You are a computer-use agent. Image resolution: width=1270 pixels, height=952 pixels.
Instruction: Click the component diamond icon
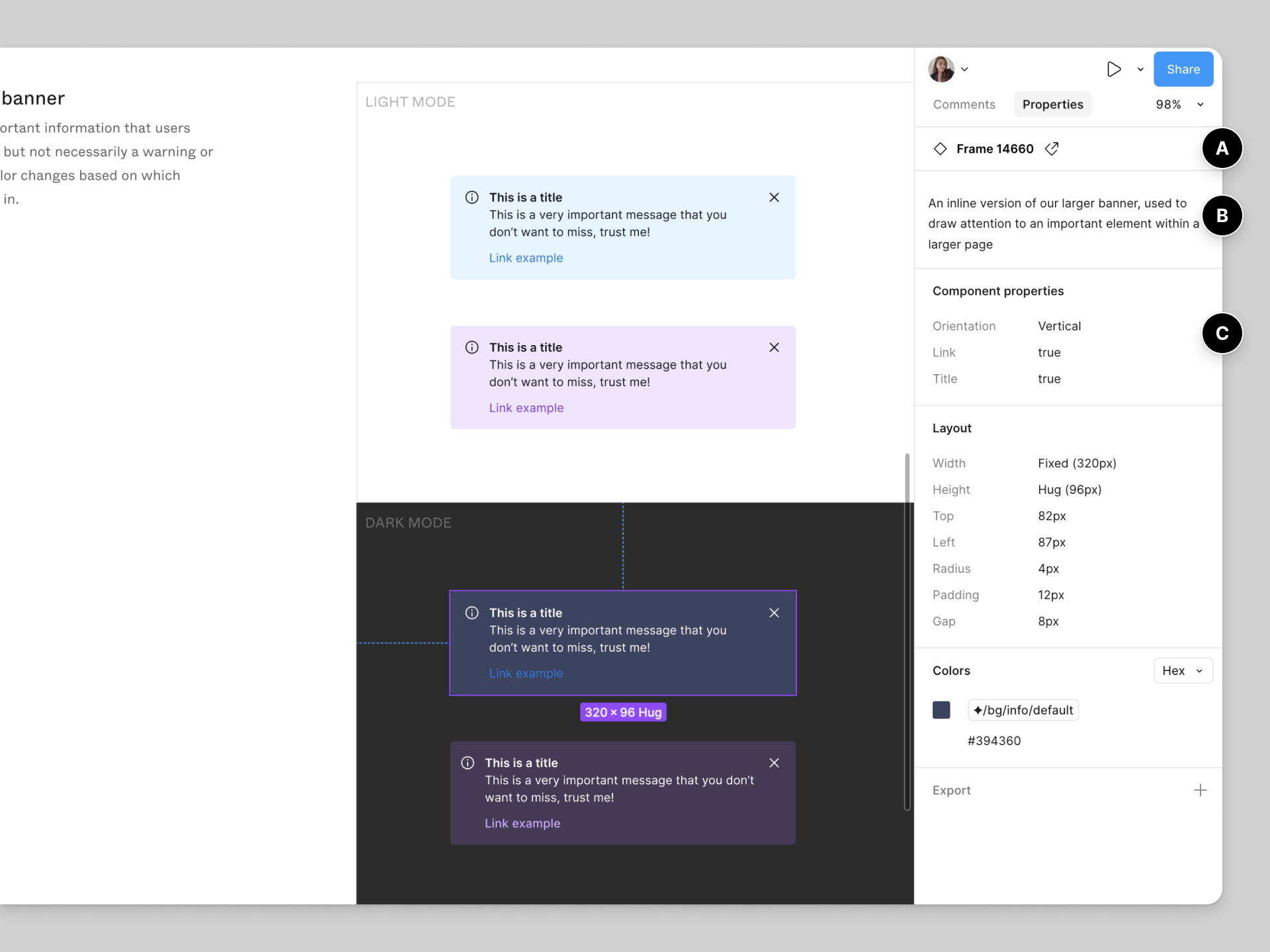click(x=940, y=149)
